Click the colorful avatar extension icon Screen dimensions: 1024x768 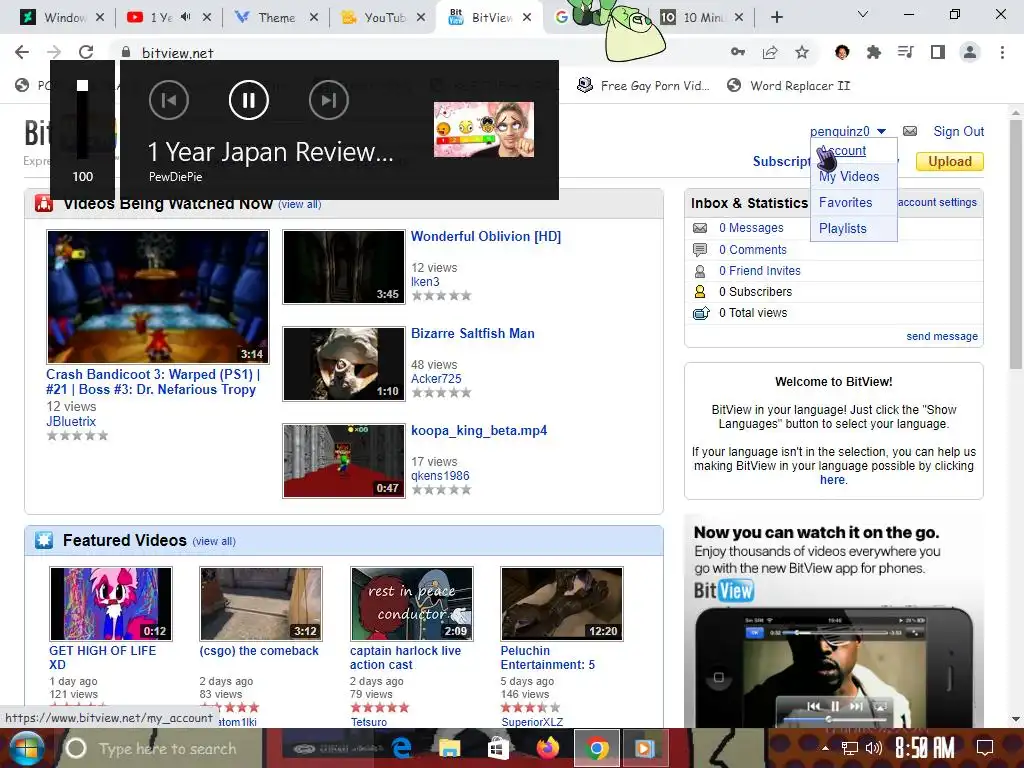tap(842, 52)
